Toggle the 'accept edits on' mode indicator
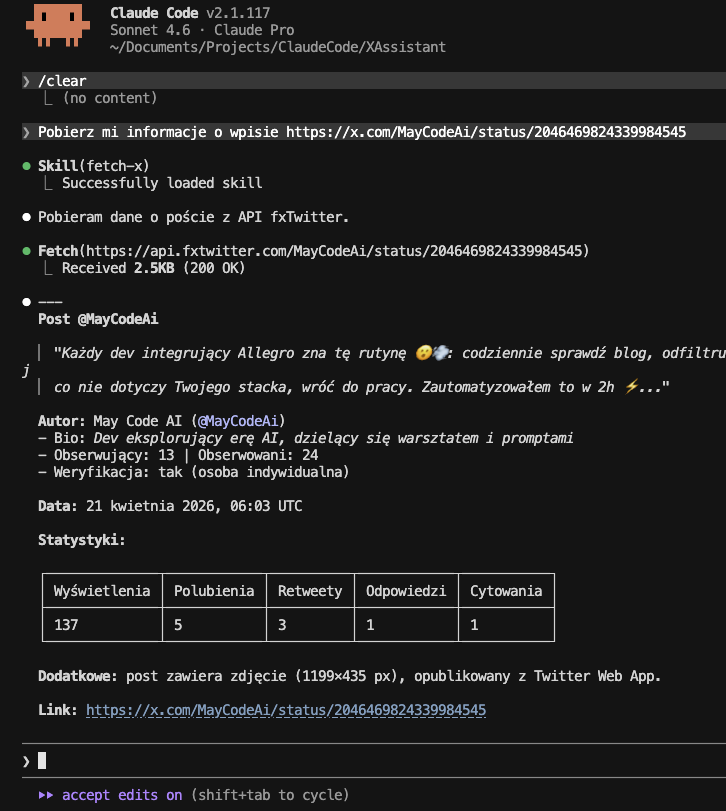This screenshot has height=811, width=726. 122,795
